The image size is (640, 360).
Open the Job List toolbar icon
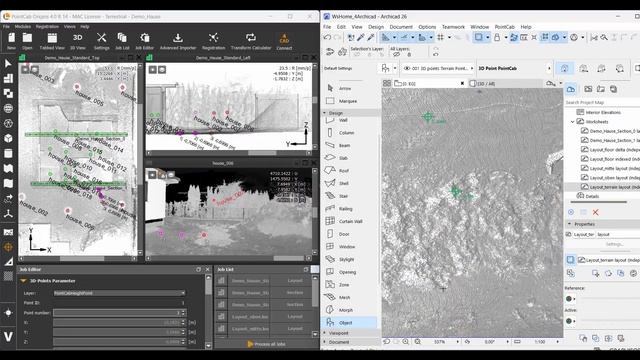122,41
